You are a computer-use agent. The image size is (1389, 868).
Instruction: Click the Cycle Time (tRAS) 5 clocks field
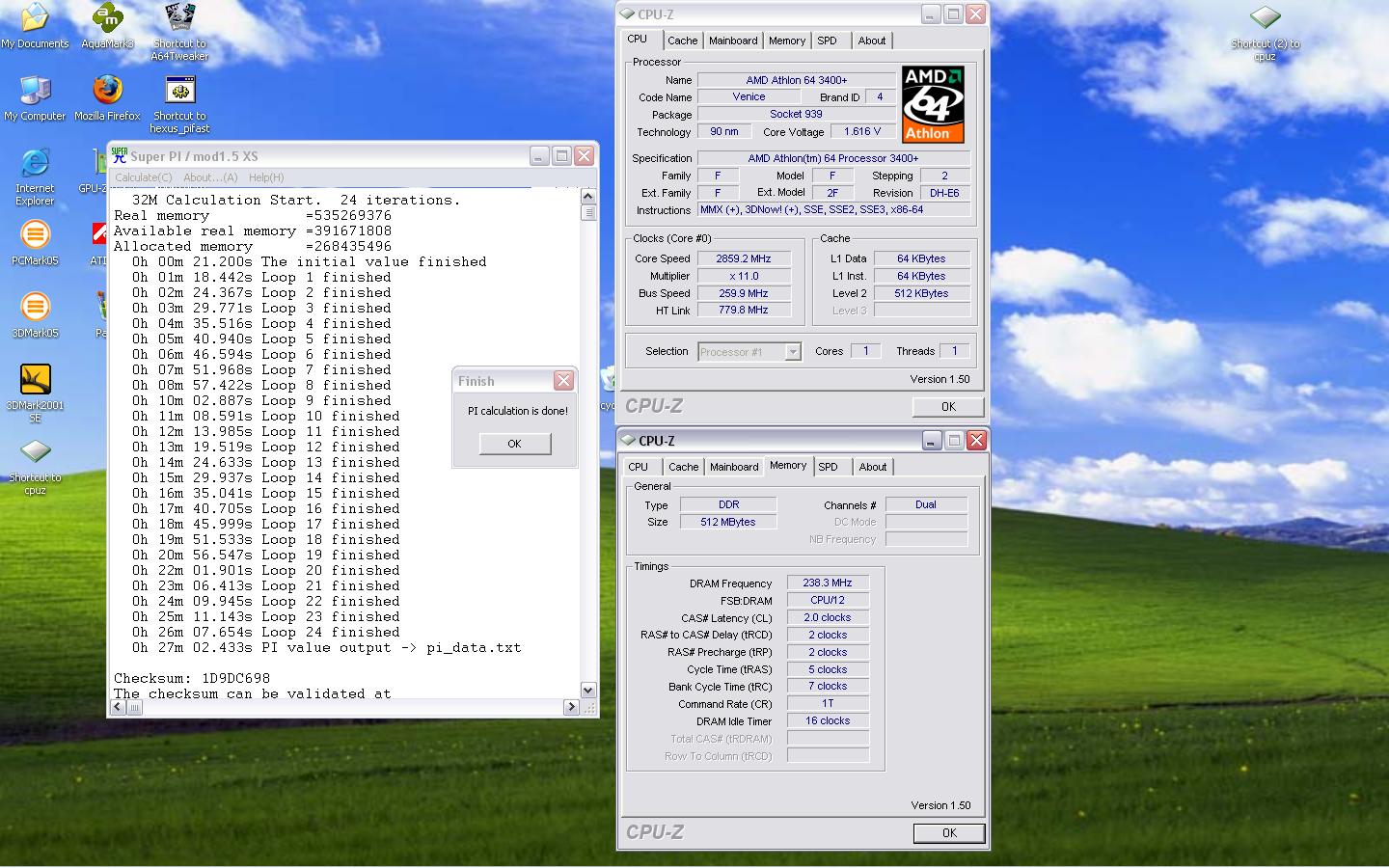pos(828,669)
